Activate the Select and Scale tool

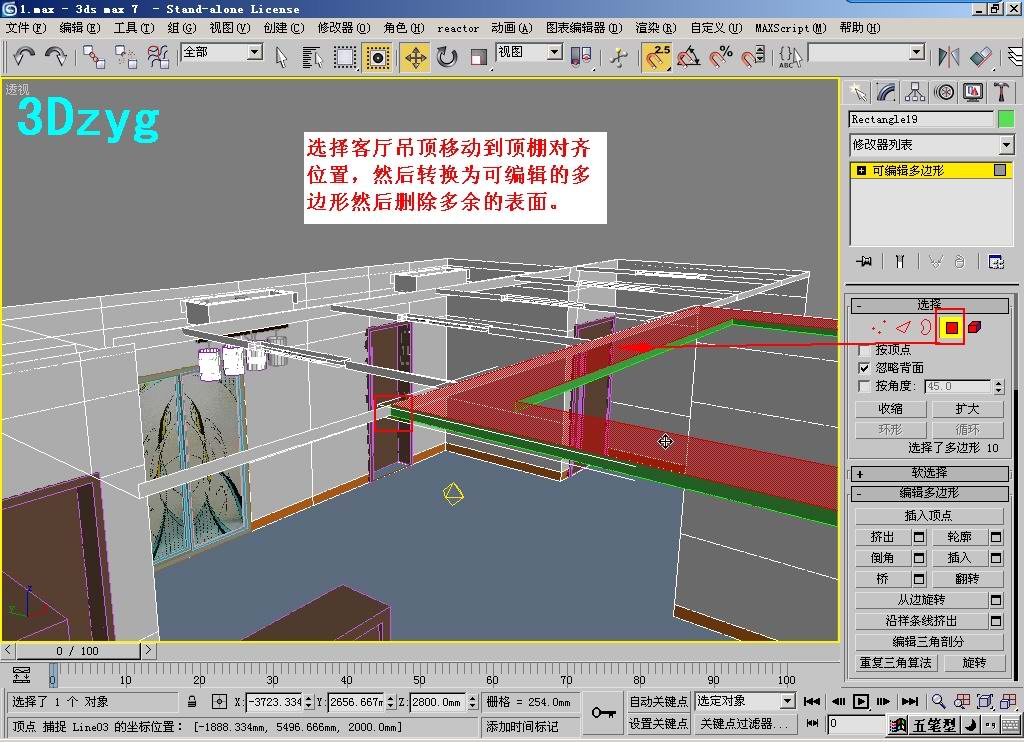pyautogui.click(x=479, y=57)
